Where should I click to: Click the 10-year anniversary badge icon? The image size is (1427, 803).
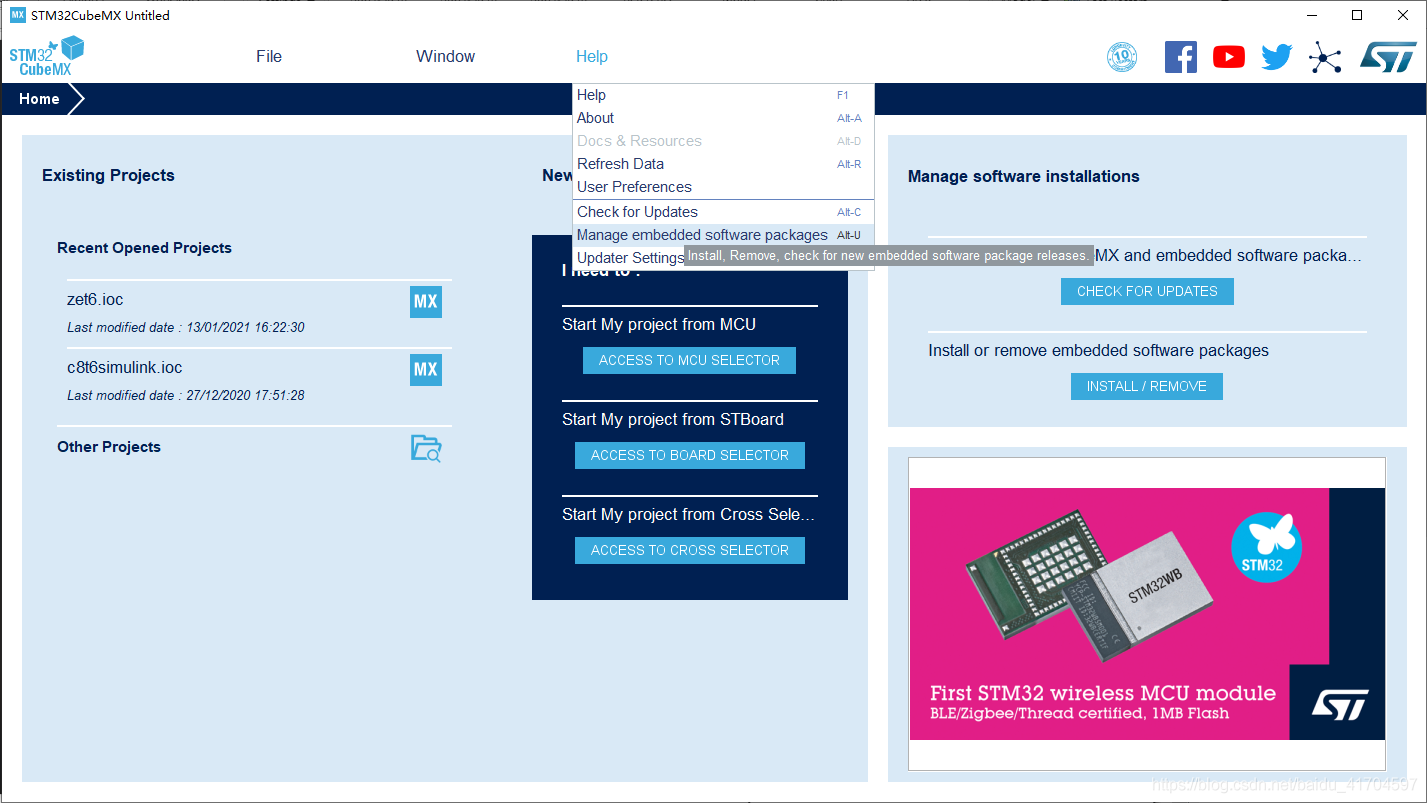(1122, 57)
